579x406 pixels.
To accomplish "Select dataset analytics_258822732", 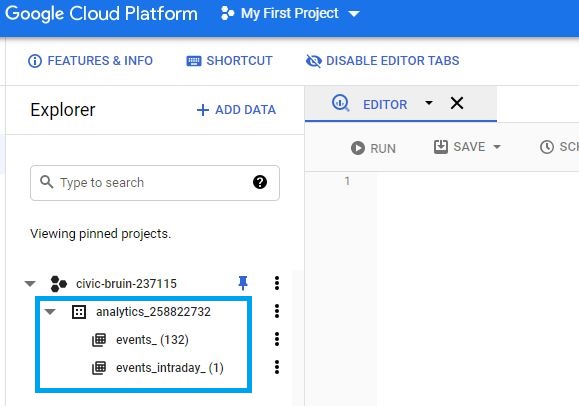I will 153,312.
